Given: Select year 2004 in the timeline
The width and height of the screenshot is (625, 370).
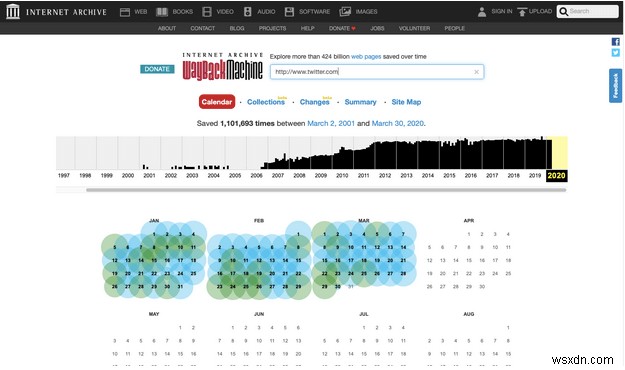Looking at the screenshot, I should pyautogui.click(x=214, y=175).
